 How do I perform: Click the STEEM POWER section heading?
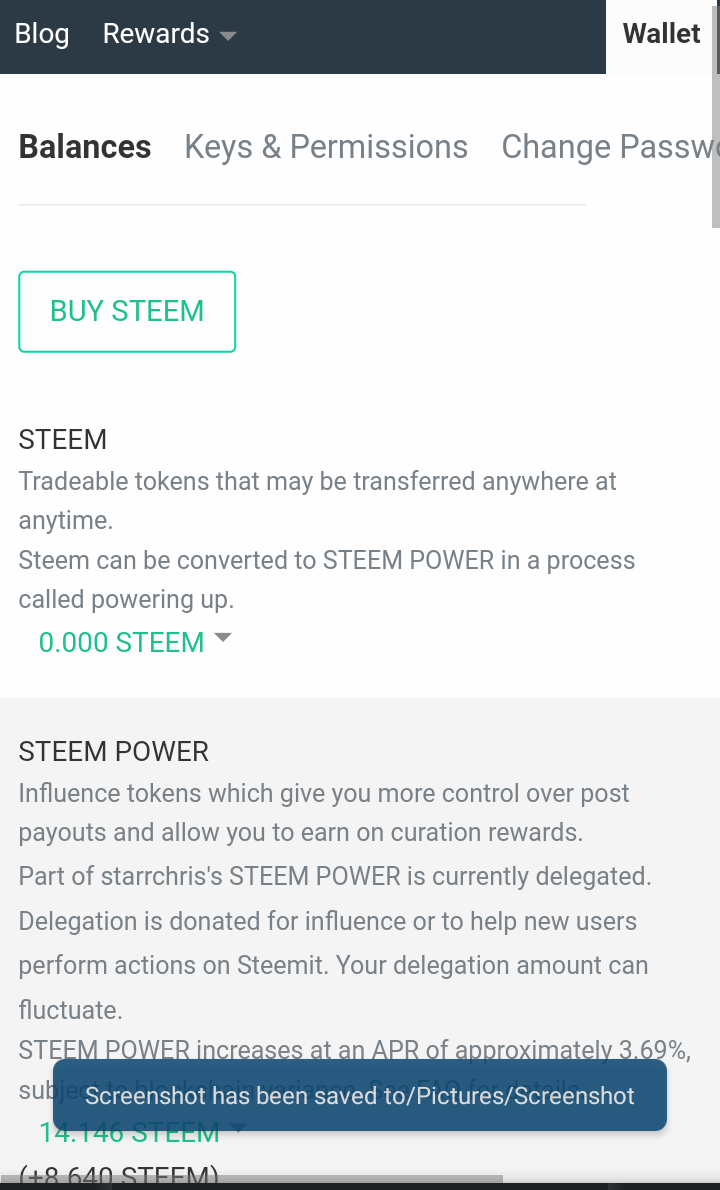click(113, 751)
